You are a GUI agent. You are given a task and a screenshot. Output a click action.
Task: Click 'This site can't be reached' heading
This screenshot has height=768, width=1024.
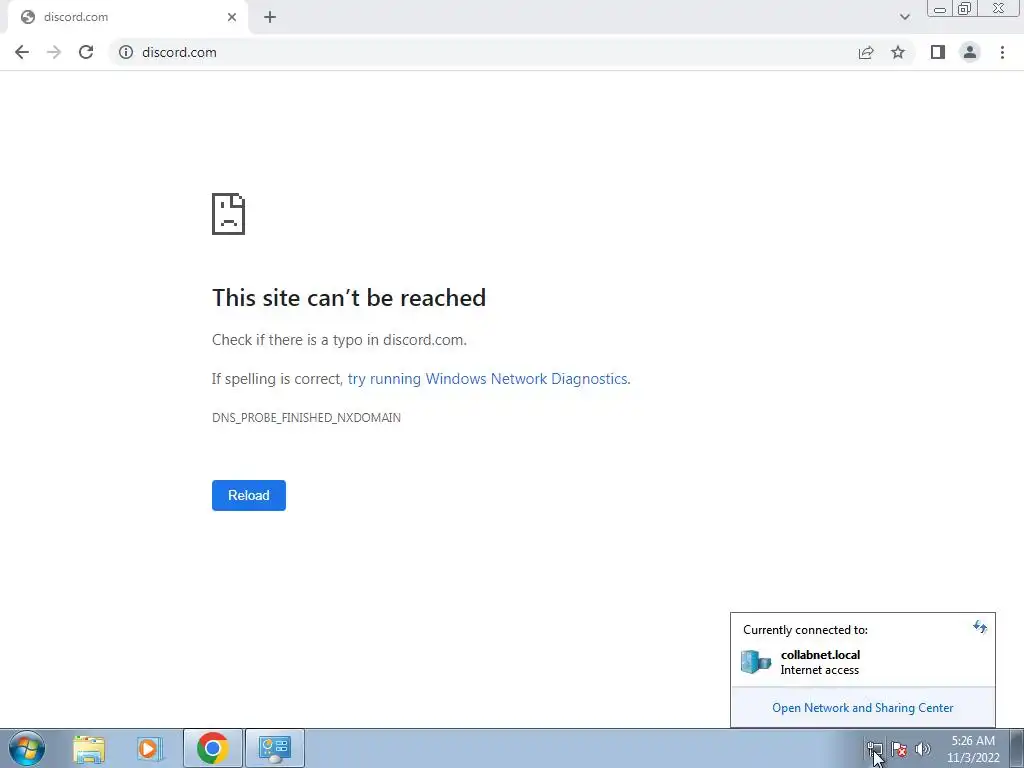point(349,298)
